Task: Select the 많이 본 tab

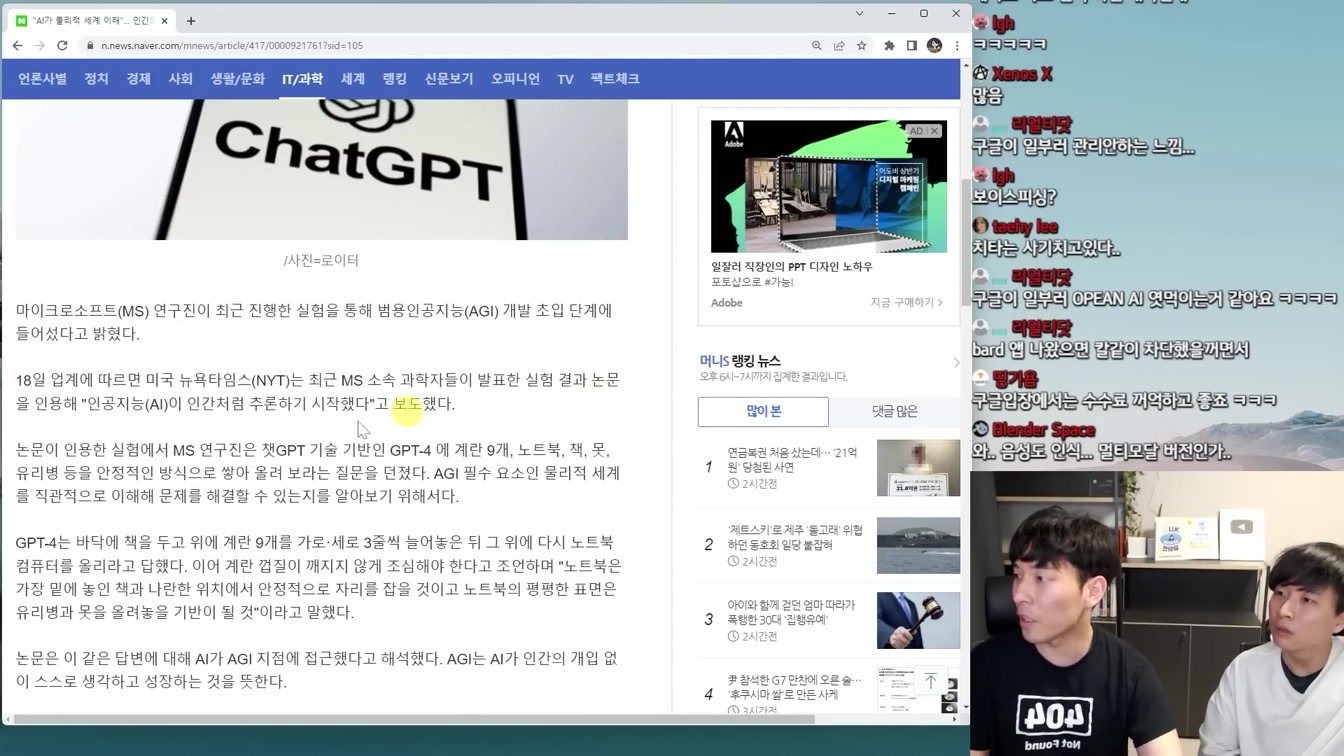Action: tap(763, 411)
